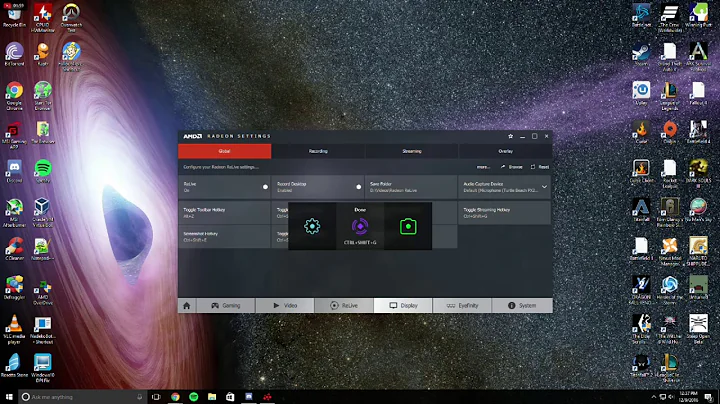720x404 pixels.
Task: Switch to the Streaming tab
Action: tap(412, 151)
